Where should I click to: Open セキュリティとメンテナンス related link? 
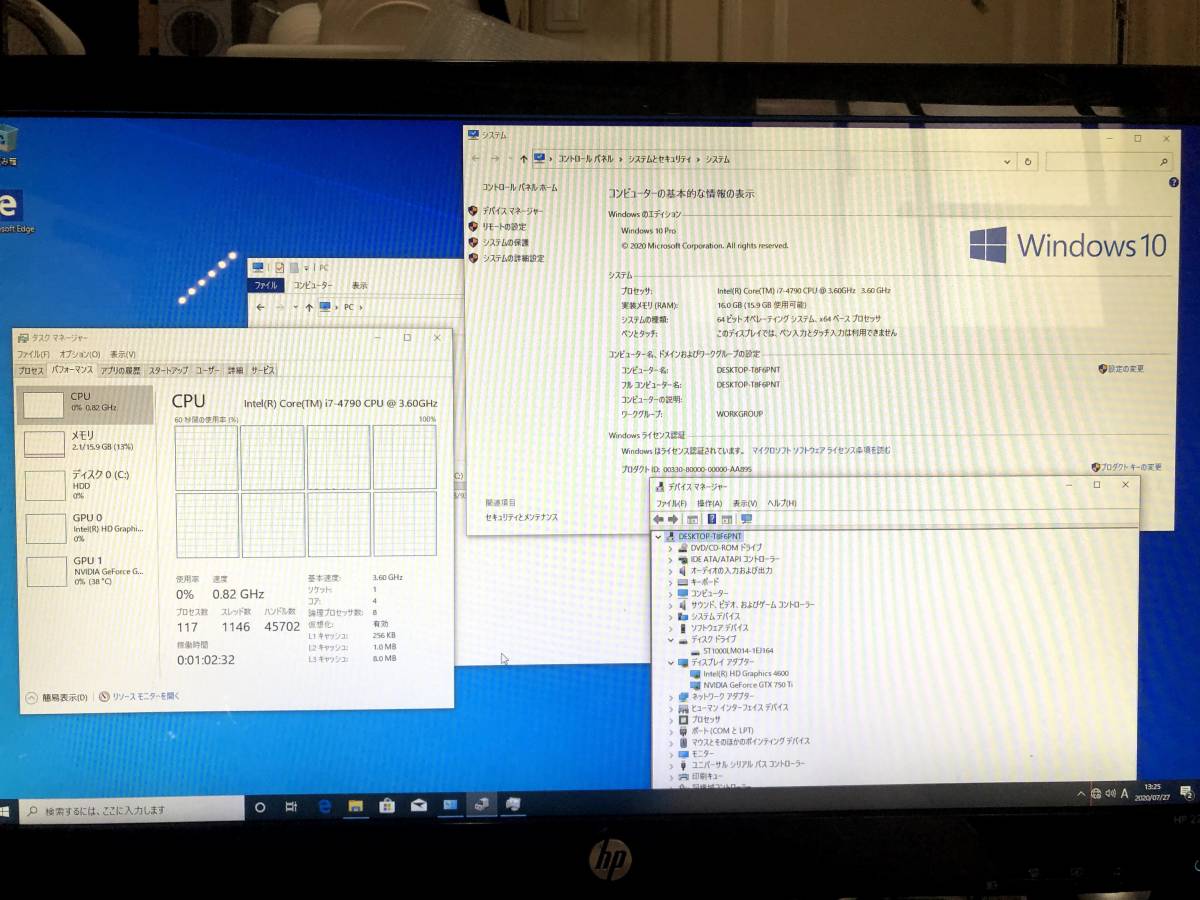click(522, 517)
